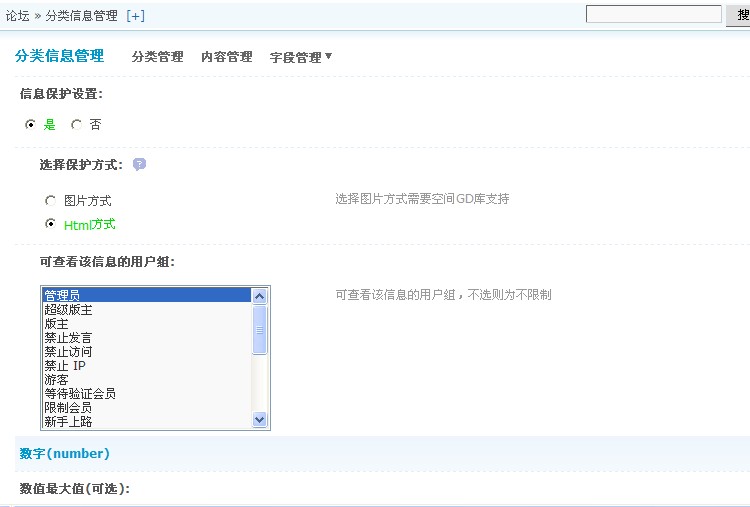Click the user group list scrollbar thumb

pyautogui.click(x=259, y=330)
